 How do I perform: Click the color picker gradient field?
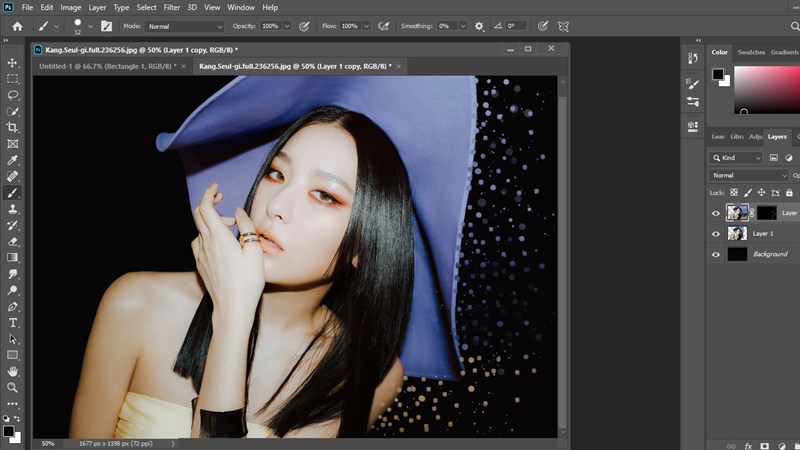[x=767, y=90]
